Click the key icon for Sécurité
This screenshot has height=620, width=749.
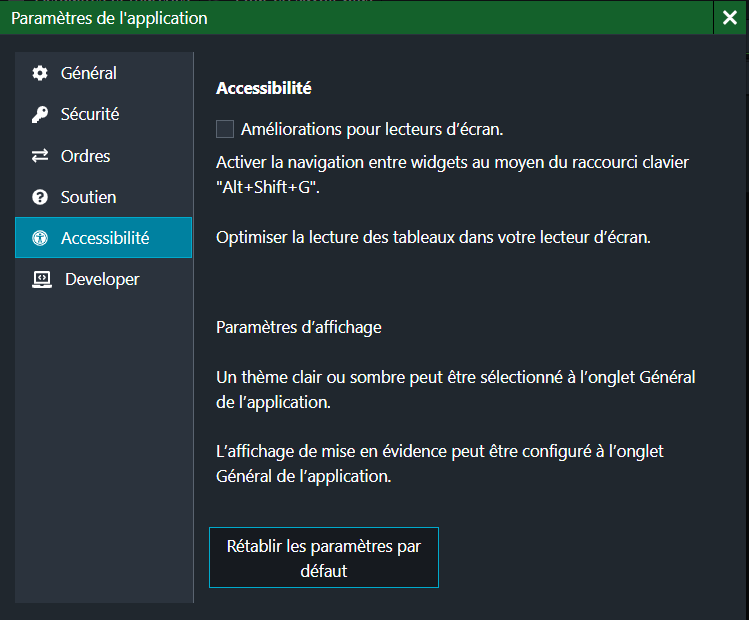40,115
